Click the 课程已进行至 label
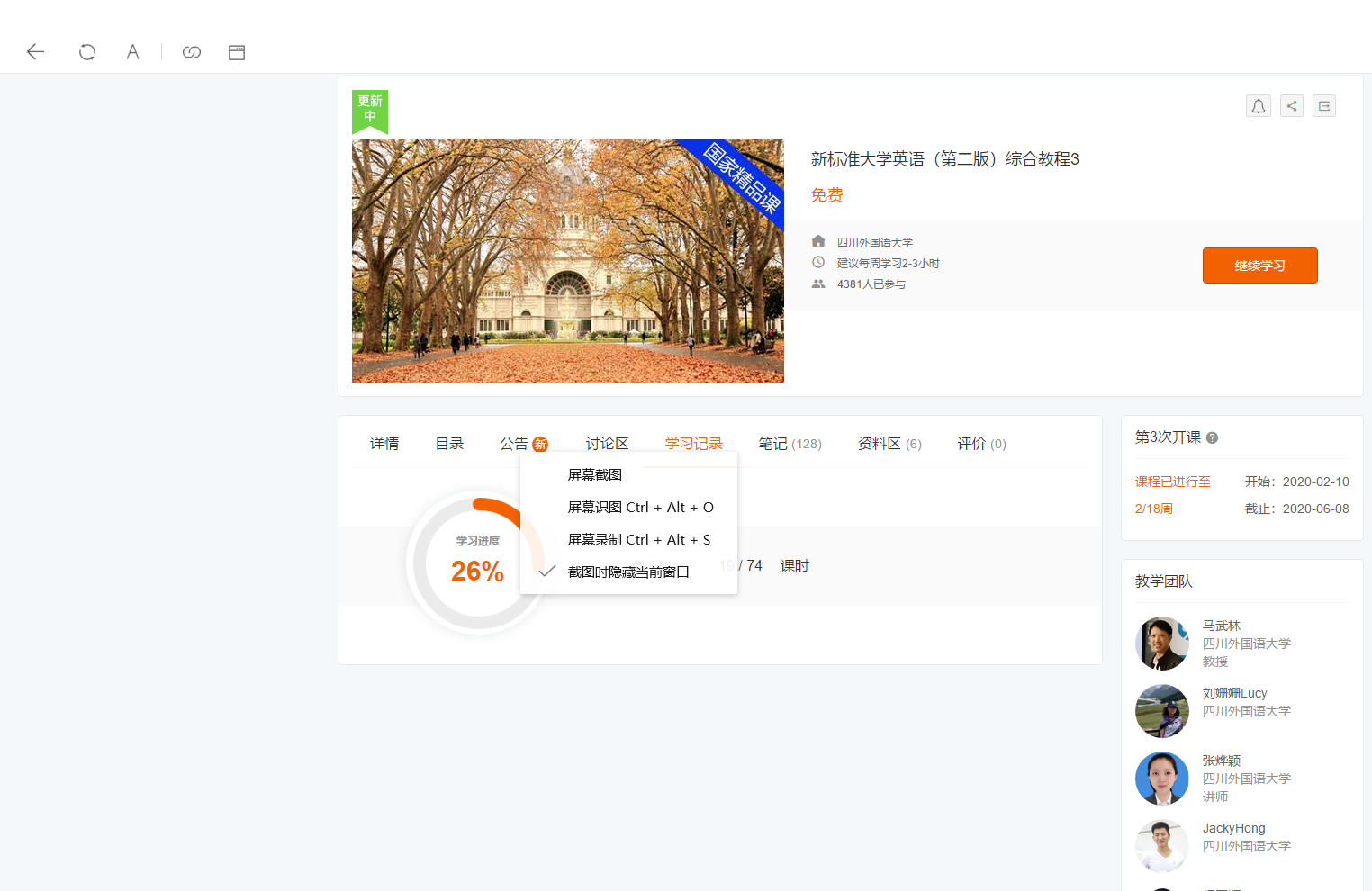 tap(1173, 482)
